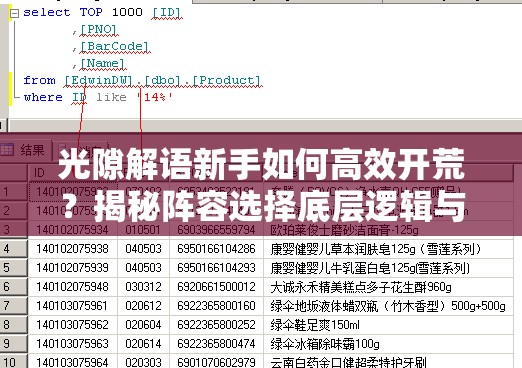This screenshot has width=522, height=368.
Task: Select row header 3
Action: pos(14,230)
